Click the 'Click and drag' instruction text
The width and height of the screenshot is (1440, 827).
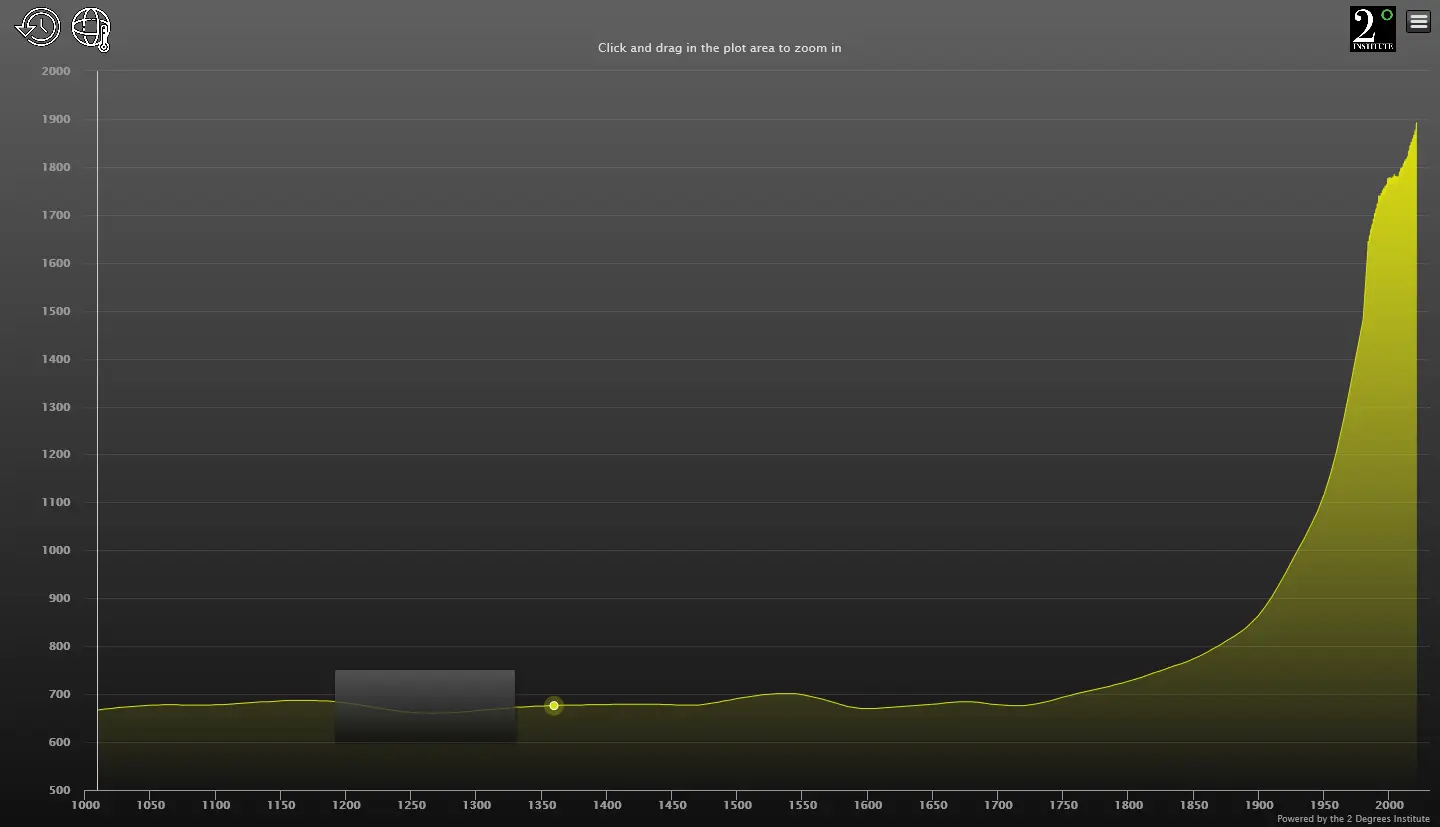pyautogui.click(x=718, y=47)
